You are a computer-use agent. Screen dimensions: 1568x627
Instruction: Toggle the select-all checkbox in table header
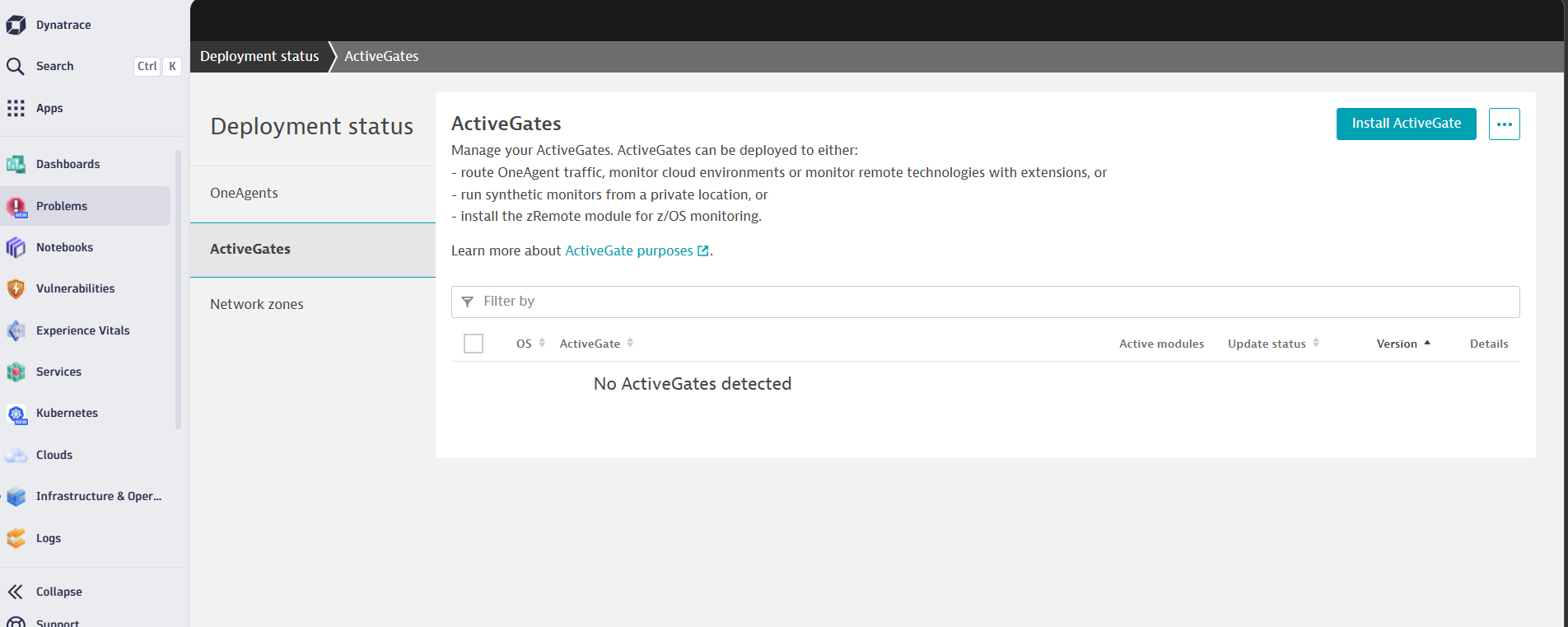tap(474, 344)
